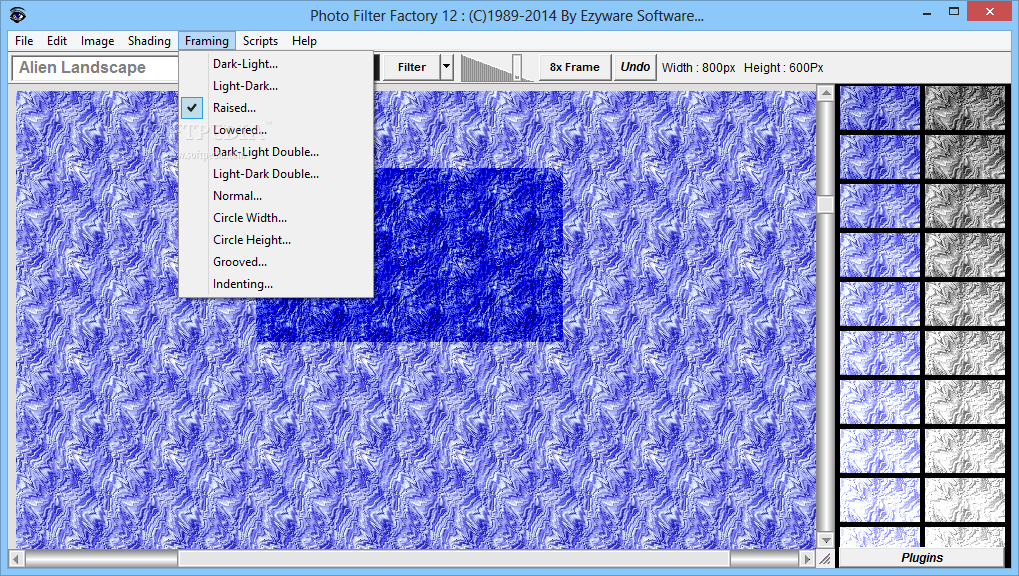Choose Indenting... framing option
1019x576 pixels.
click(x=276, y=284)
